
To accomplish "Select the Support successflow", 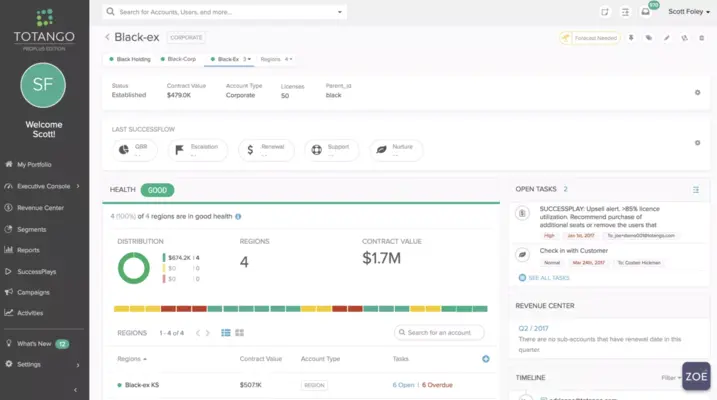I will coord(331,150).
